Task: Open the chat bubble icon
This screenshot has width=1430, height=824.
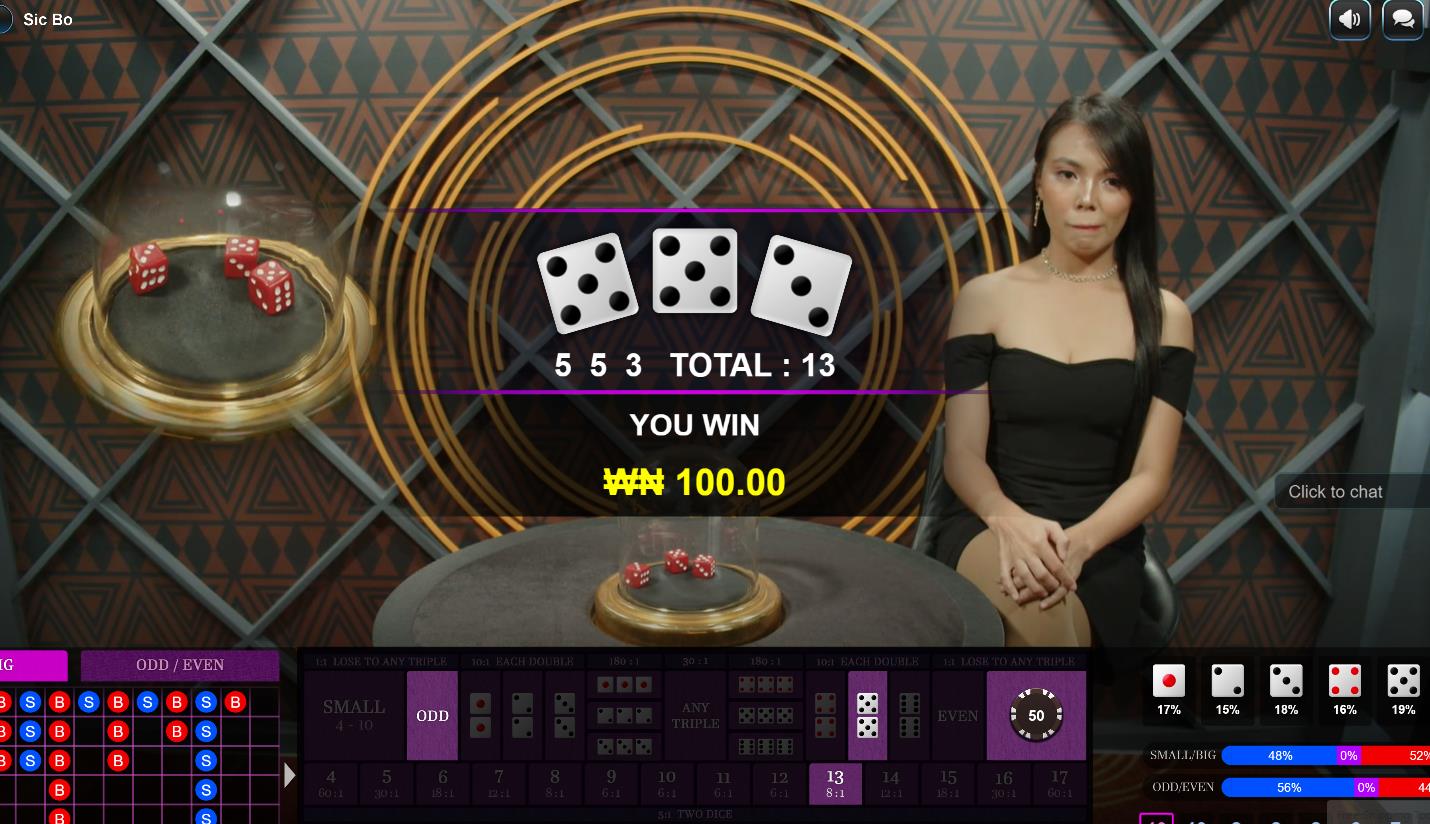Action: click(x=1403, y=19)
